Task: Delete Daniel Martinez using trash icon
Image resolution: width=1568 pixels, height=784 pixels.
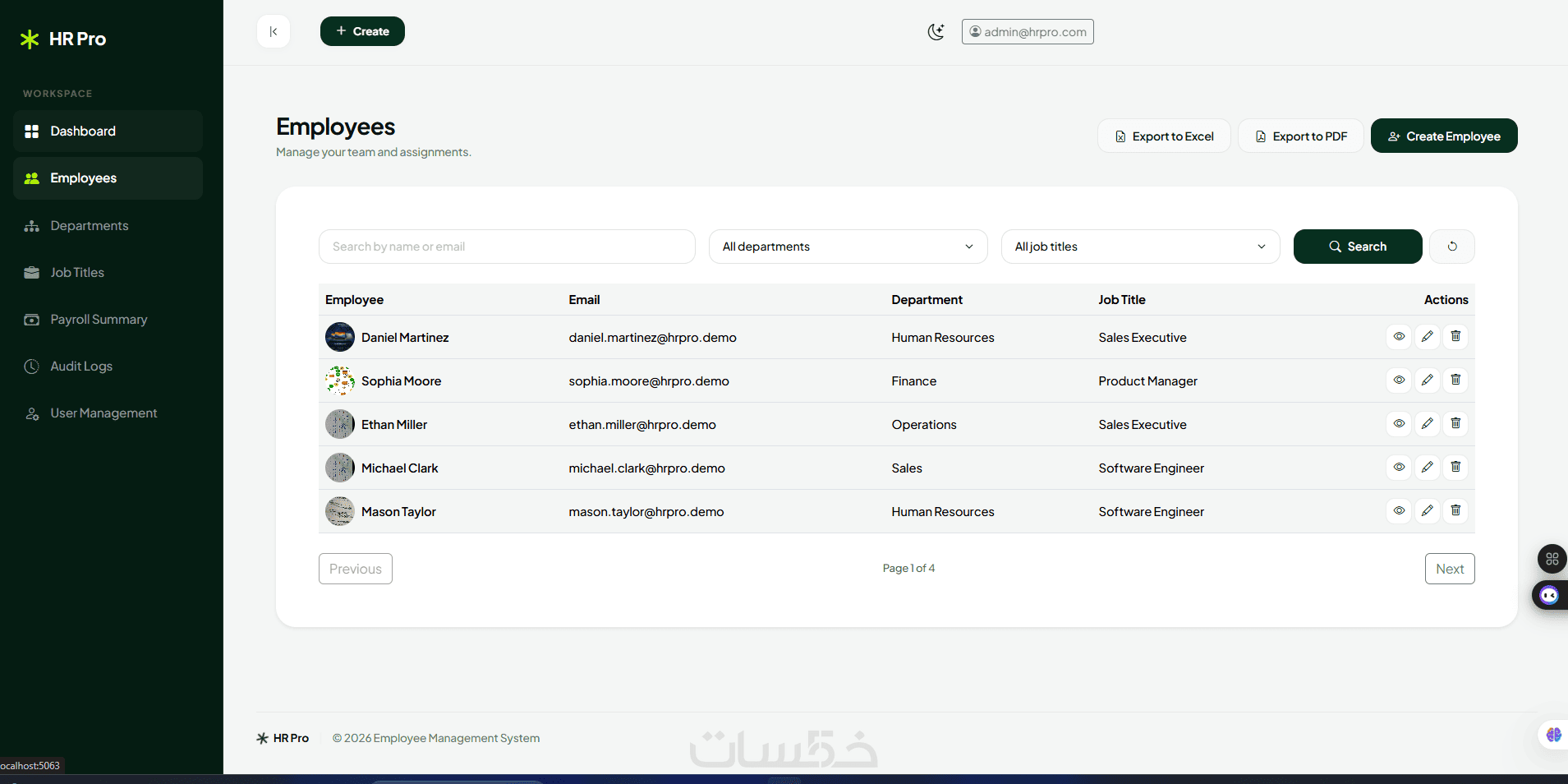Action: (x=1455, y=336)
